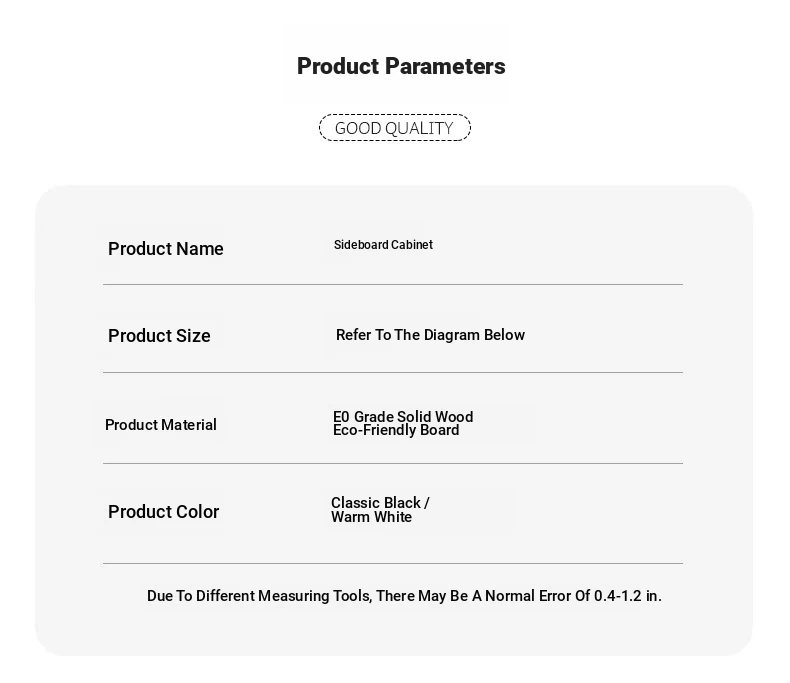The image size is (790, 683).
Task: Click the divider below Product Name row
Action: [x=393, y=285]
